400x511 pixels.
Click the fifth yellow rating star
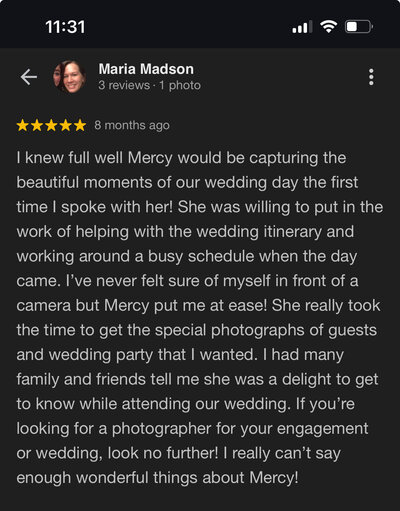(x=80, y=125)
